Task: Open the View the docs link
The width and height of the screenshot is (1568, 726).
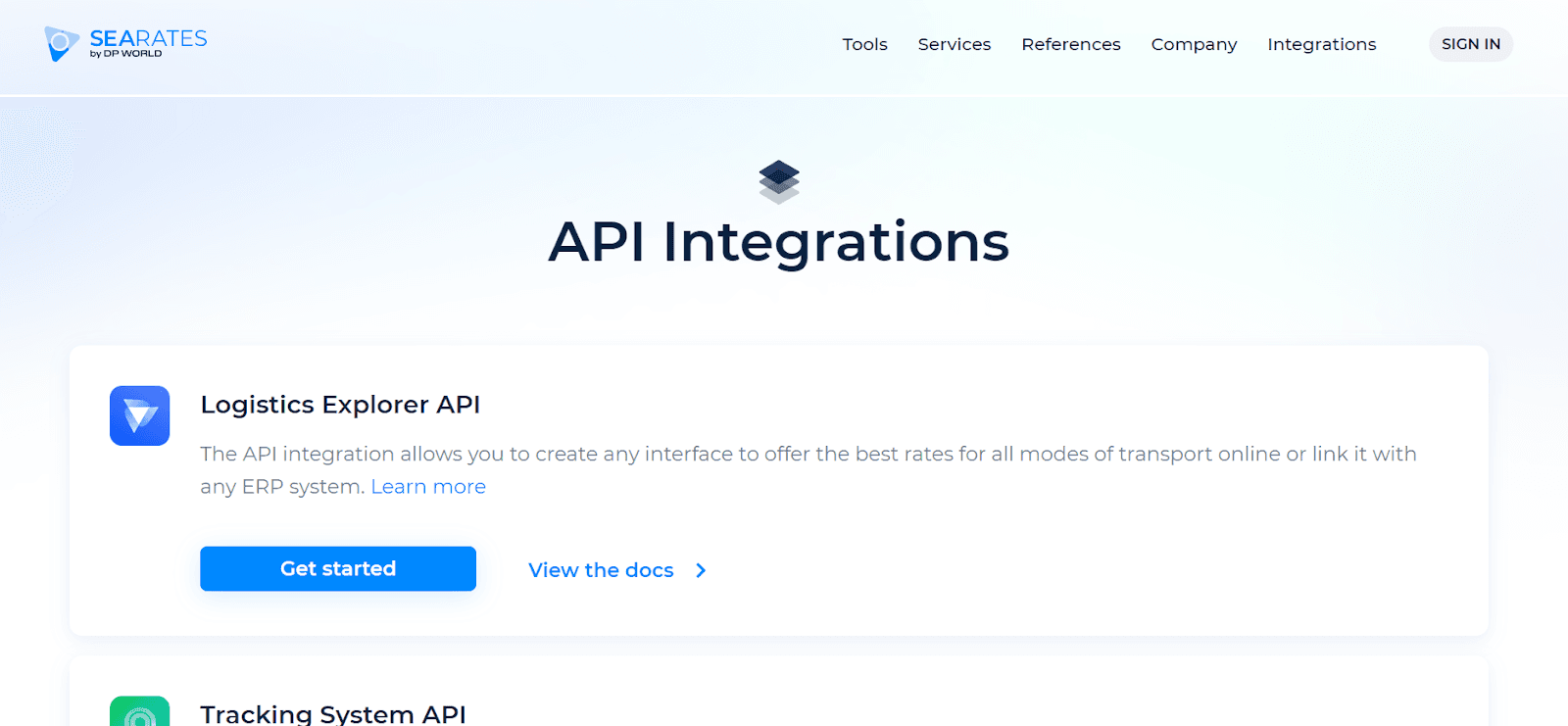Action: point(601,570)
